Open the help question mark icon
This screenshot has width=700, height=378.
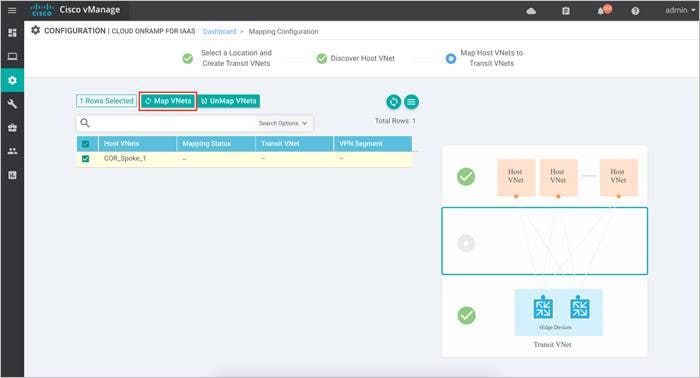pyautogui.click(x=635, y=11)
